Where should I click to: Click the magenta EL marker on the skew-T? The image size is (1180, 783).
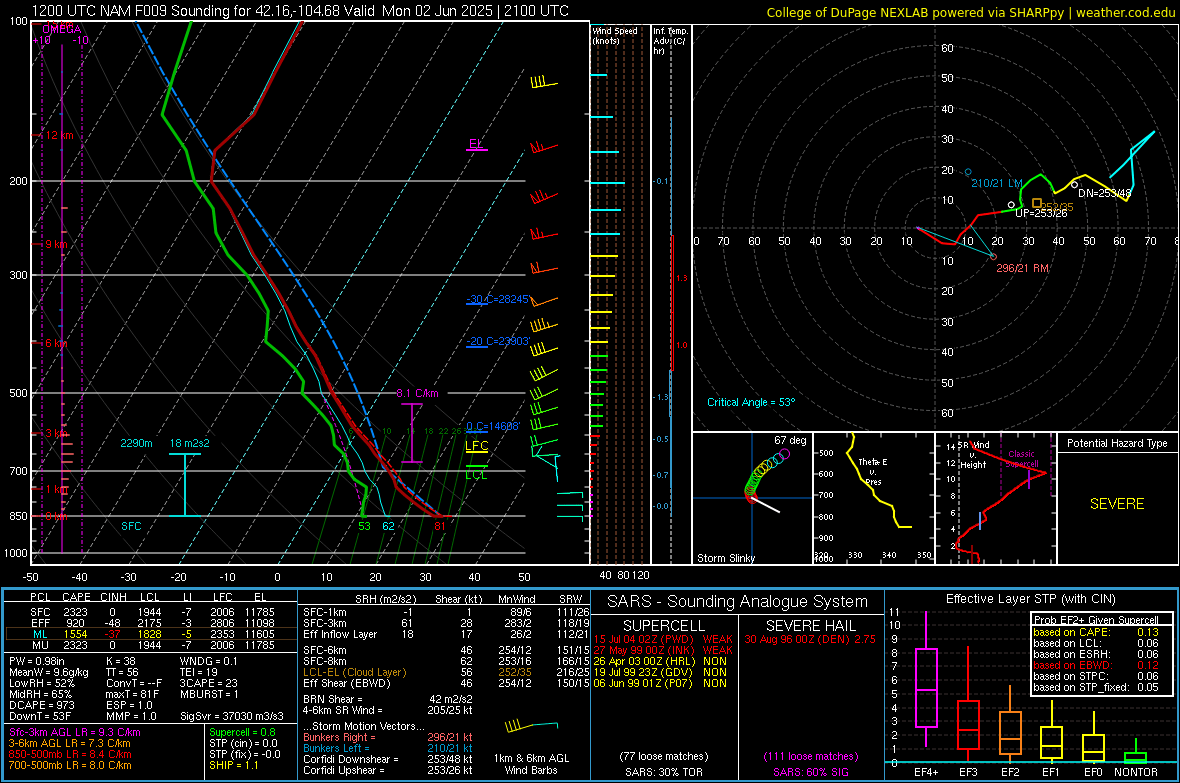476,143
